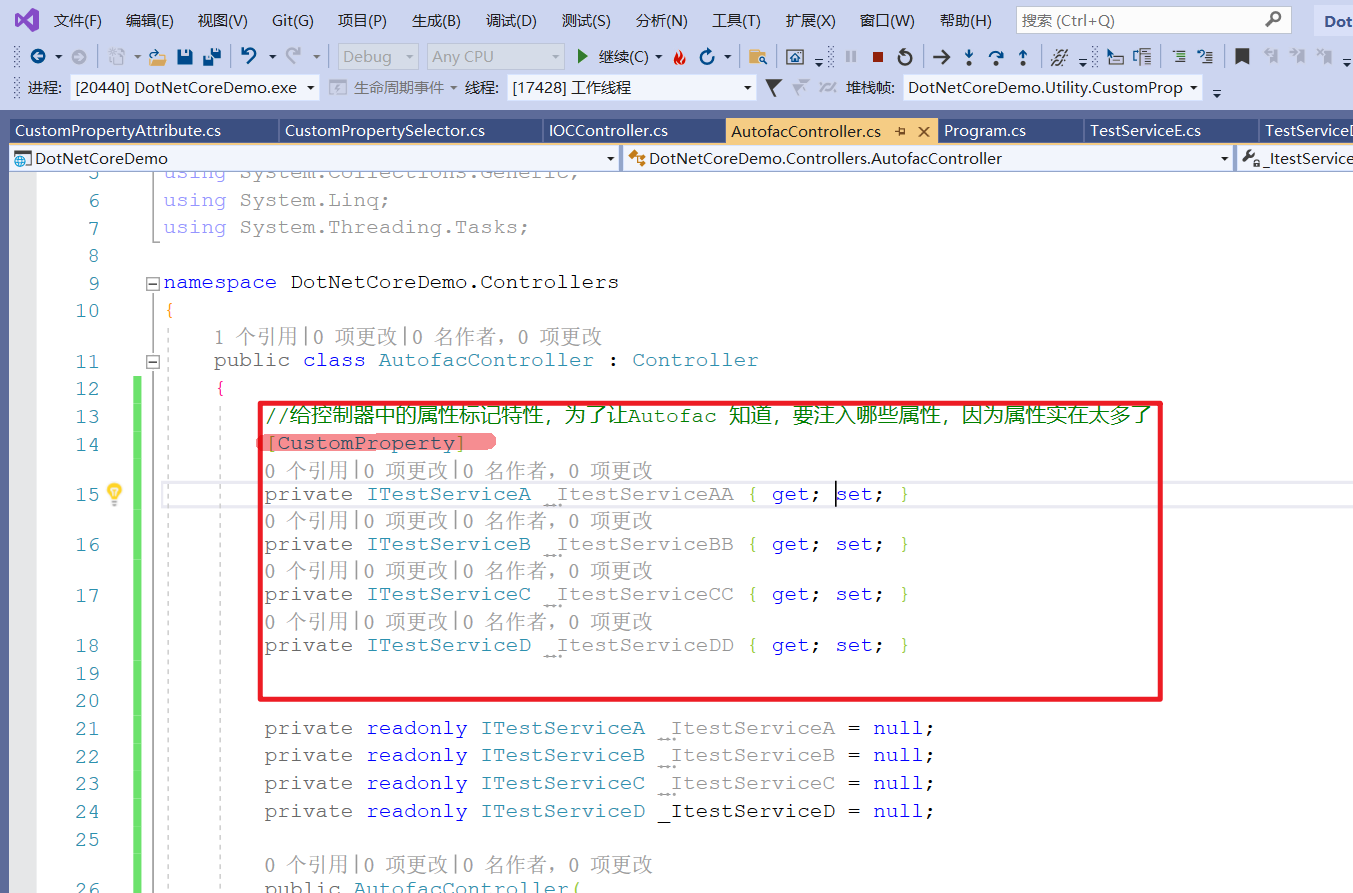Click the Save All icon

[x=211, y=57]
